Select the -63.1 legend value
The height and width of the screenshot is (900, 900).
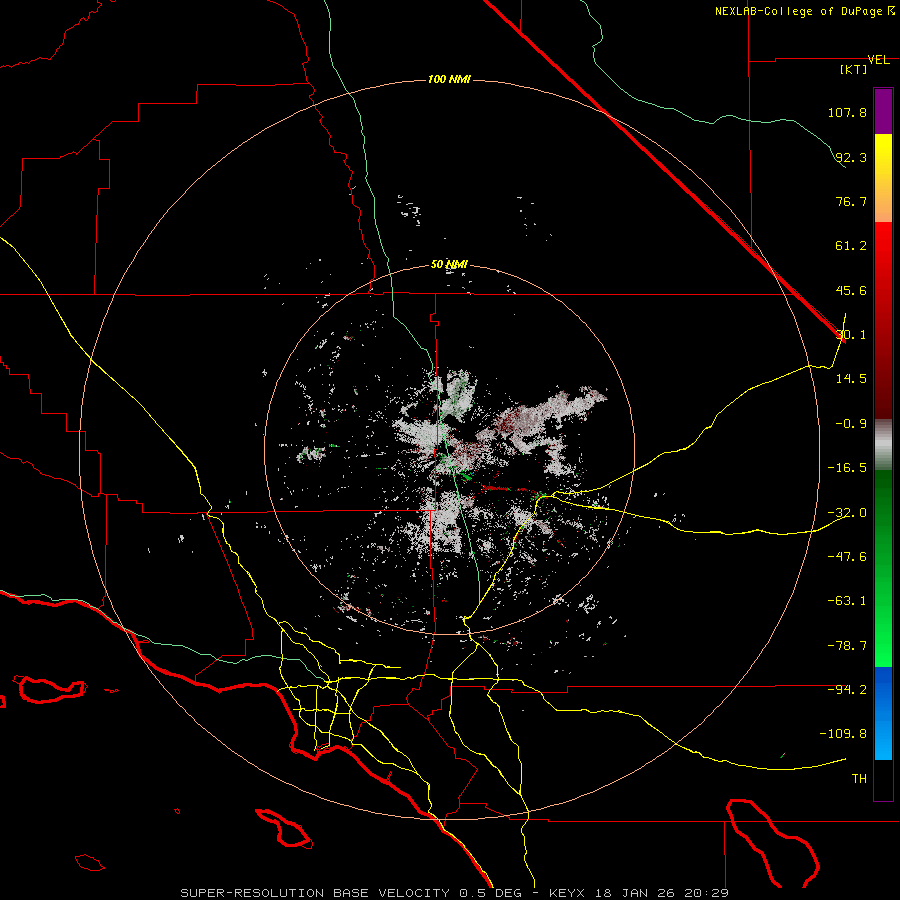[x=847, y=601]
